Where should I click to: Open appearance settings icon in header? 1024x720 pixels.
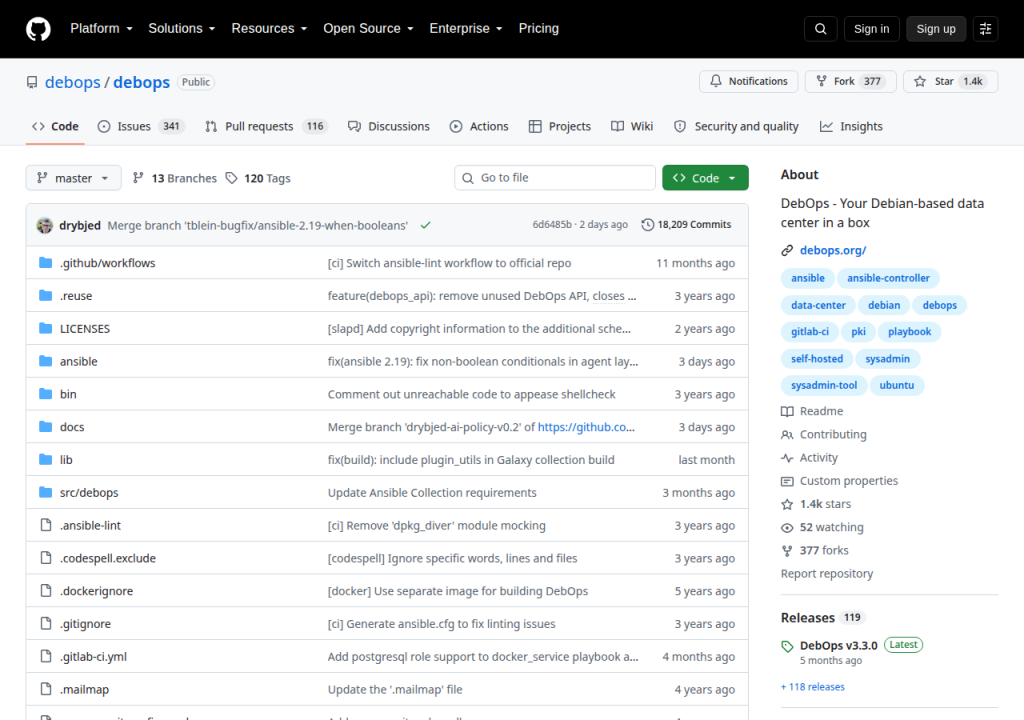click(985, 29)
